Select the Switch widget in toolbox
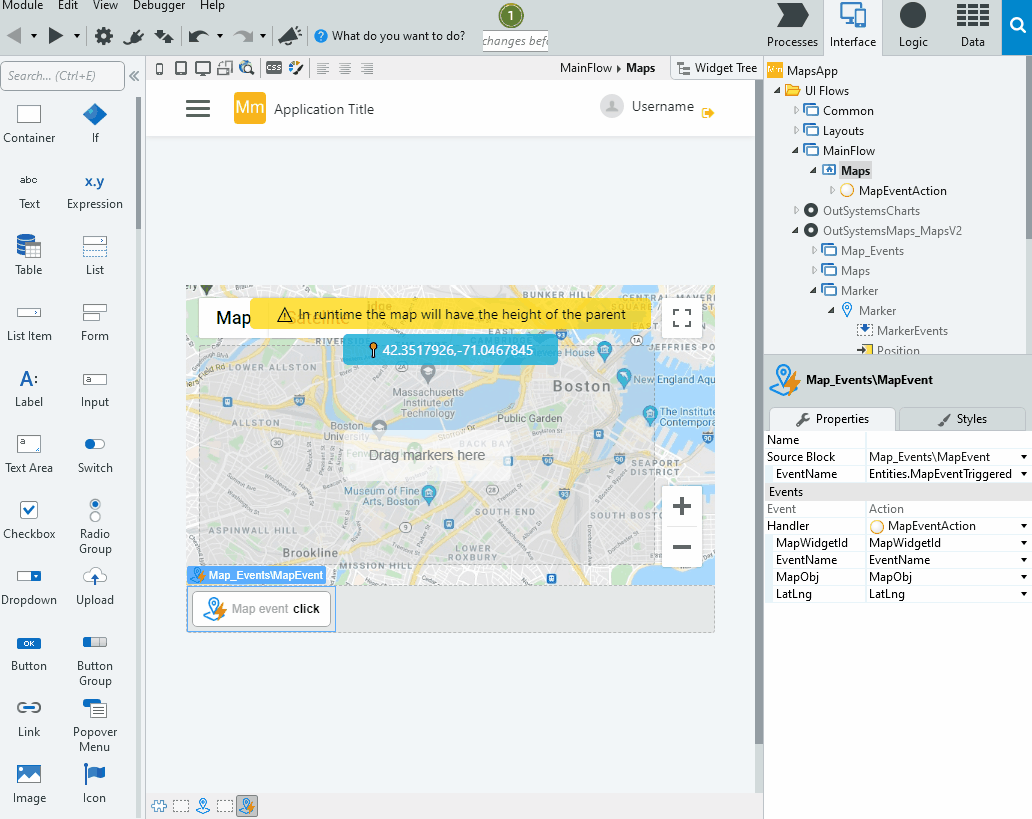This screenshot has width=1032, height=819. (x=95, y=454)
